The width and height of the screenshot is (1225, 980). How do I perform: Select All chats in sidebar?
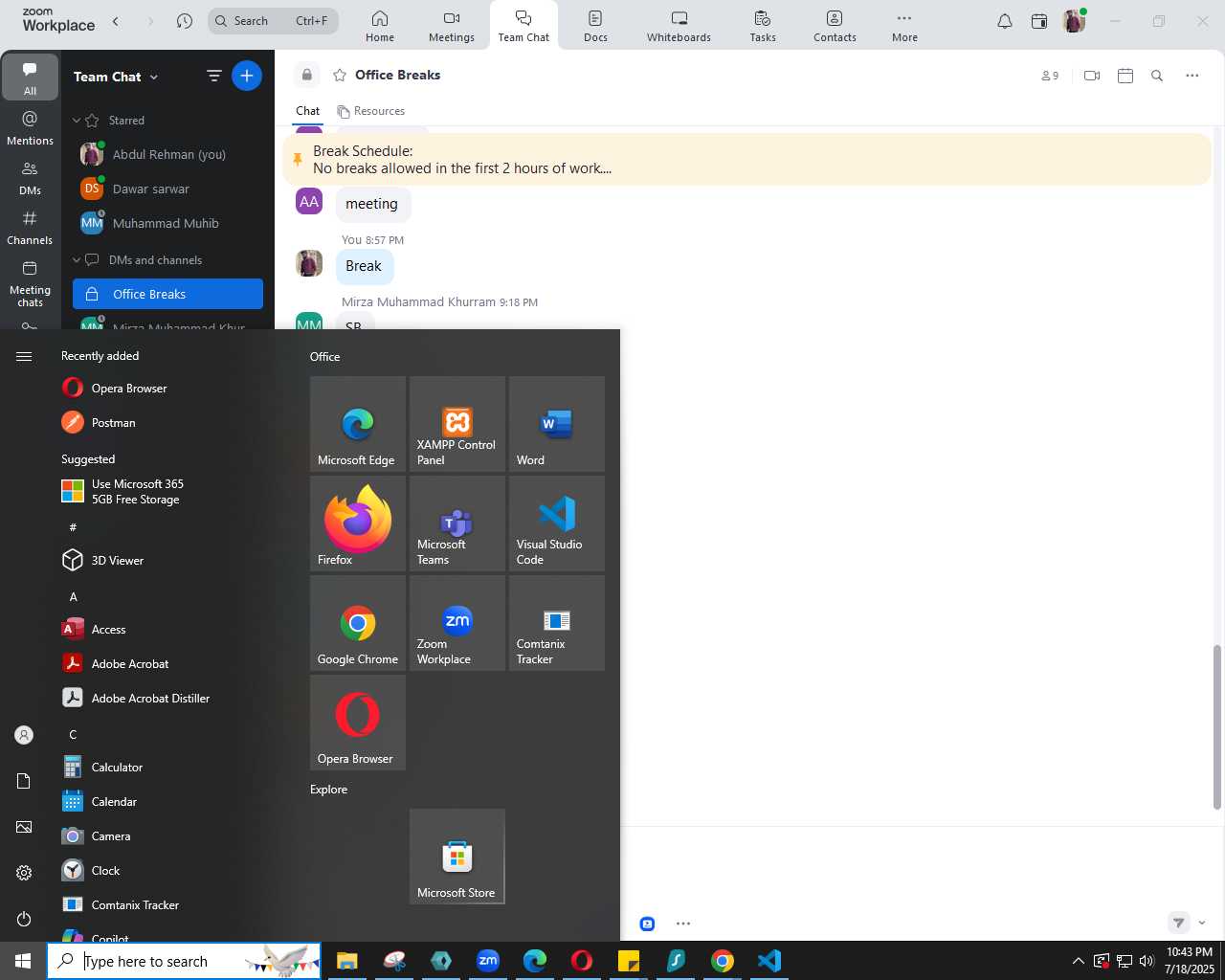point(30,77)
